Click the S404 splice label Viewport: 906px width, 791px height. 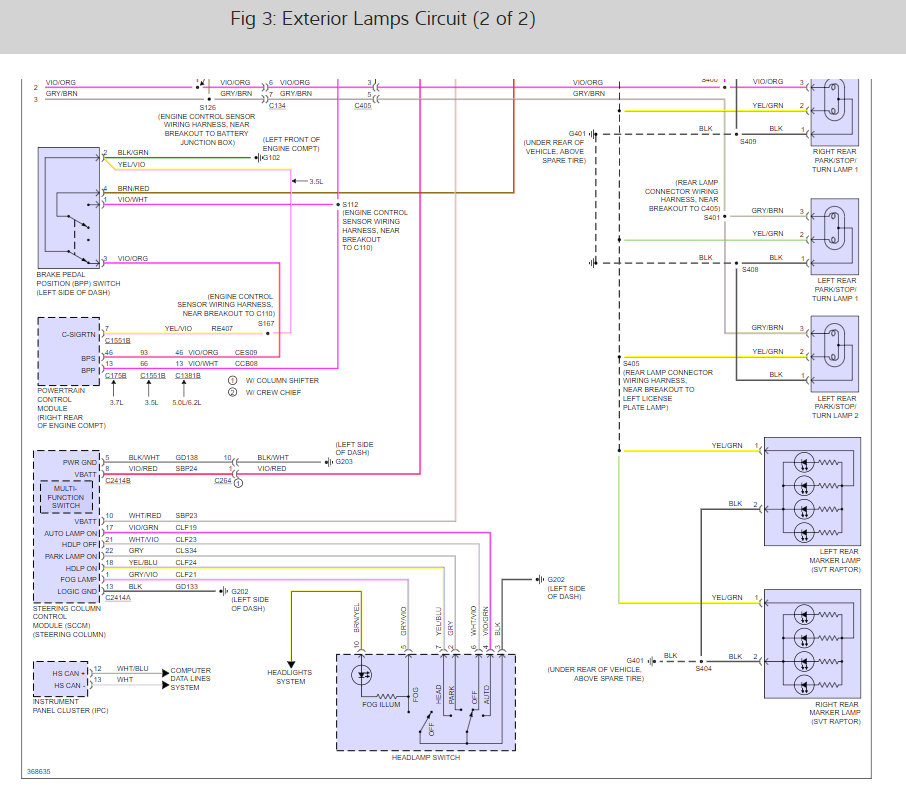[x=703, y=669]
